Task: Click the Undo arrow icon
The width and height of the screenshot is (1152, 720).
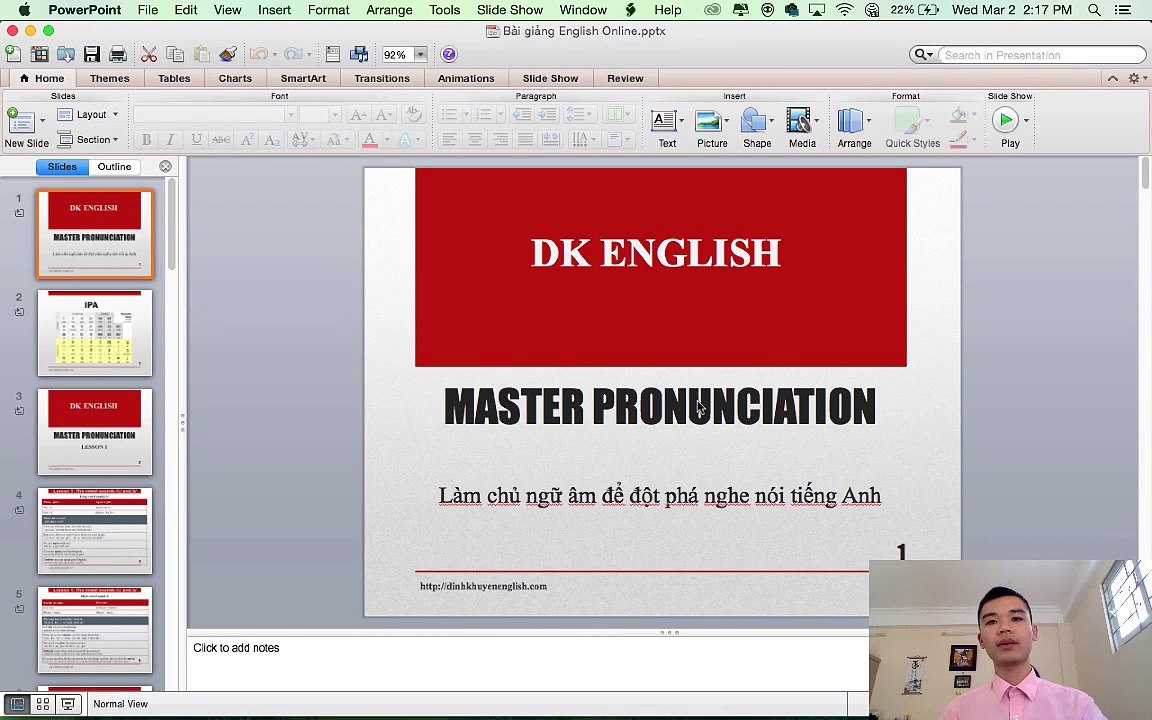Action: click(259, 54)
